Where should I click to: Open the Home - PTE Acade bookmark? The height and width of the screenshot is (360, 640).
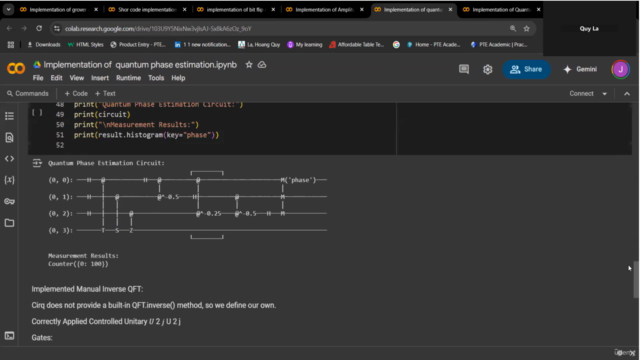tap(433, 45)
